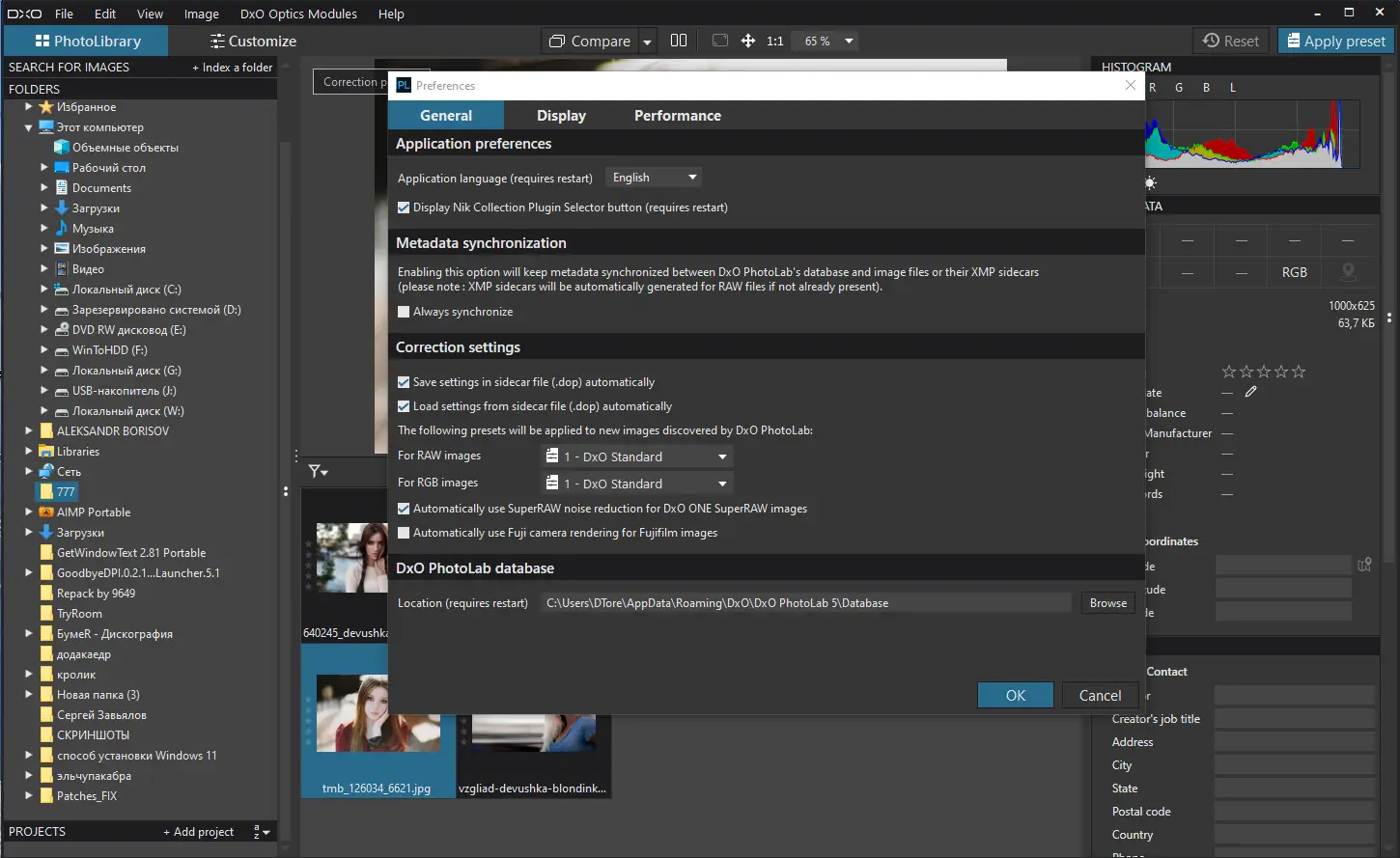Expand the Новая папка (3) folder

pos(29,695)
